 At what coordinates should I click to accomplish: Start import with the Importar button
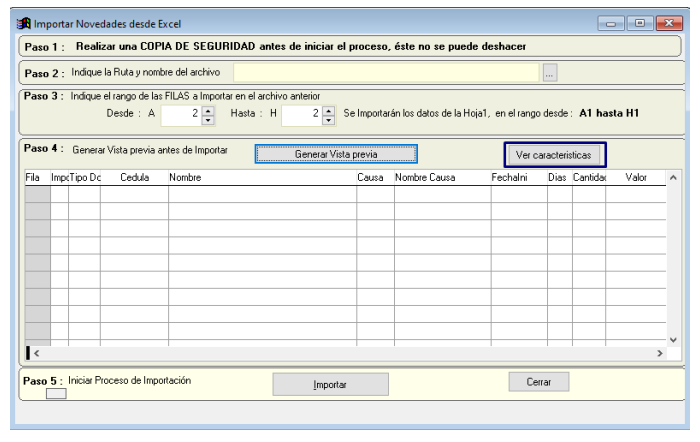[330, 384]
